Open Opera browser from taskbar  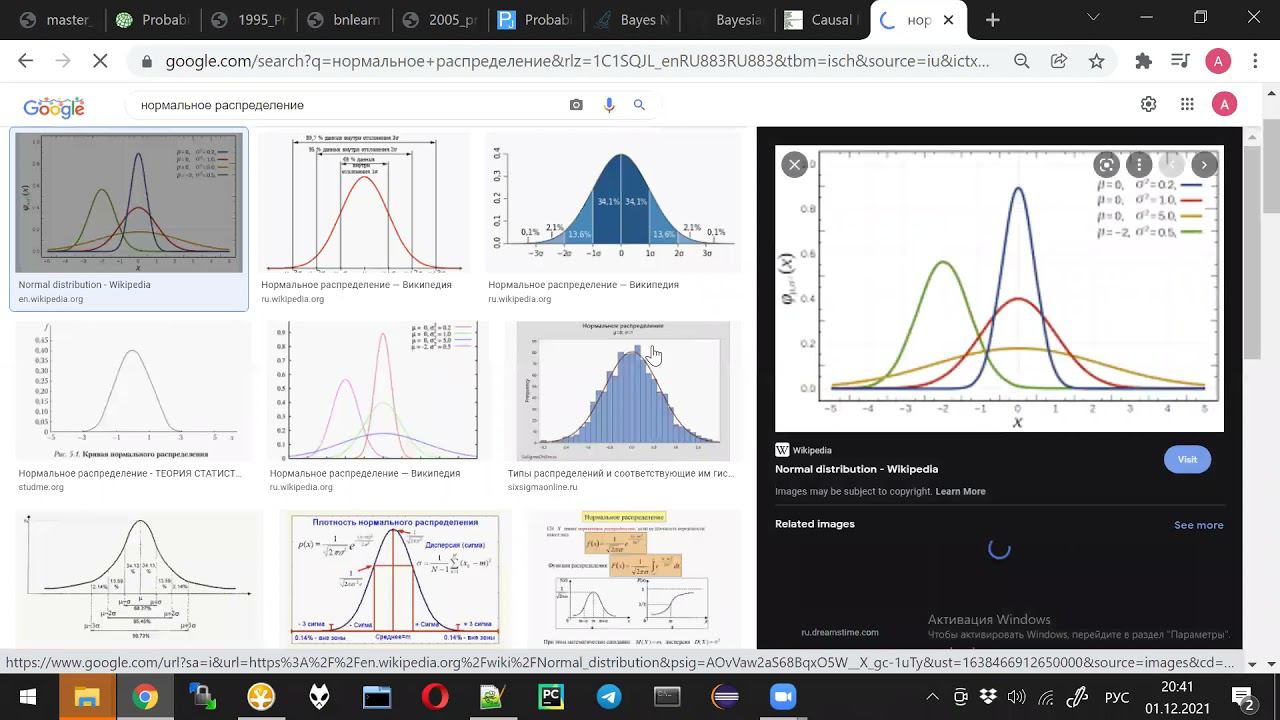pos(435,697)
